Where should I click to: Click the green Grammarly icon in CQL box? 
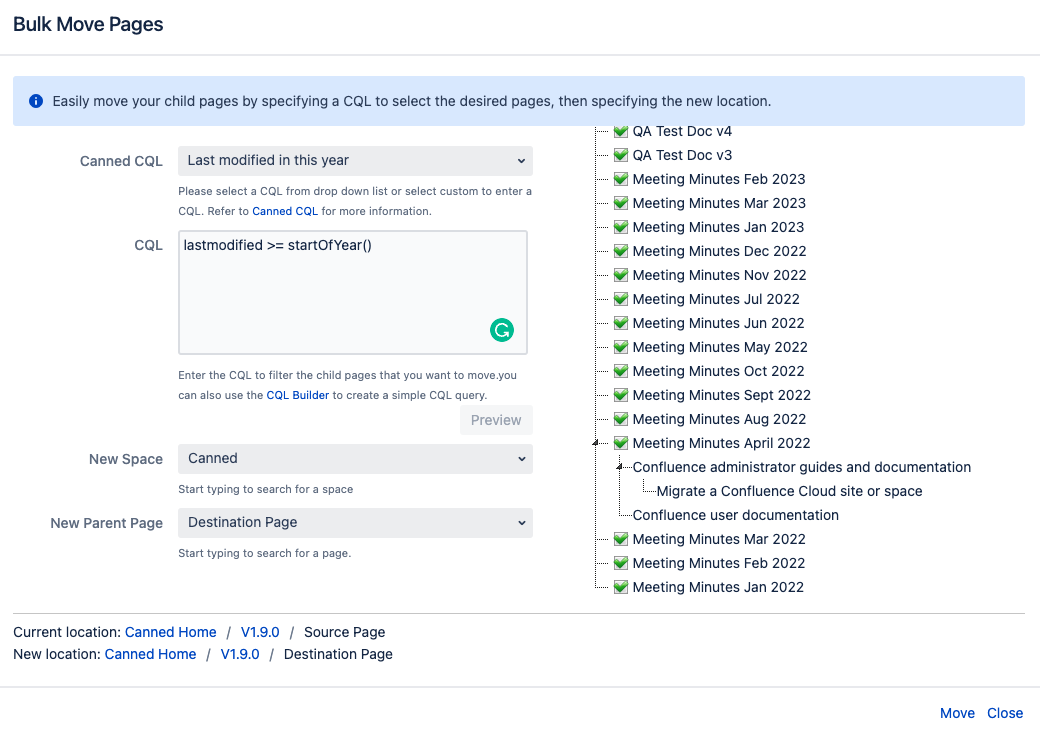point(502,330)
